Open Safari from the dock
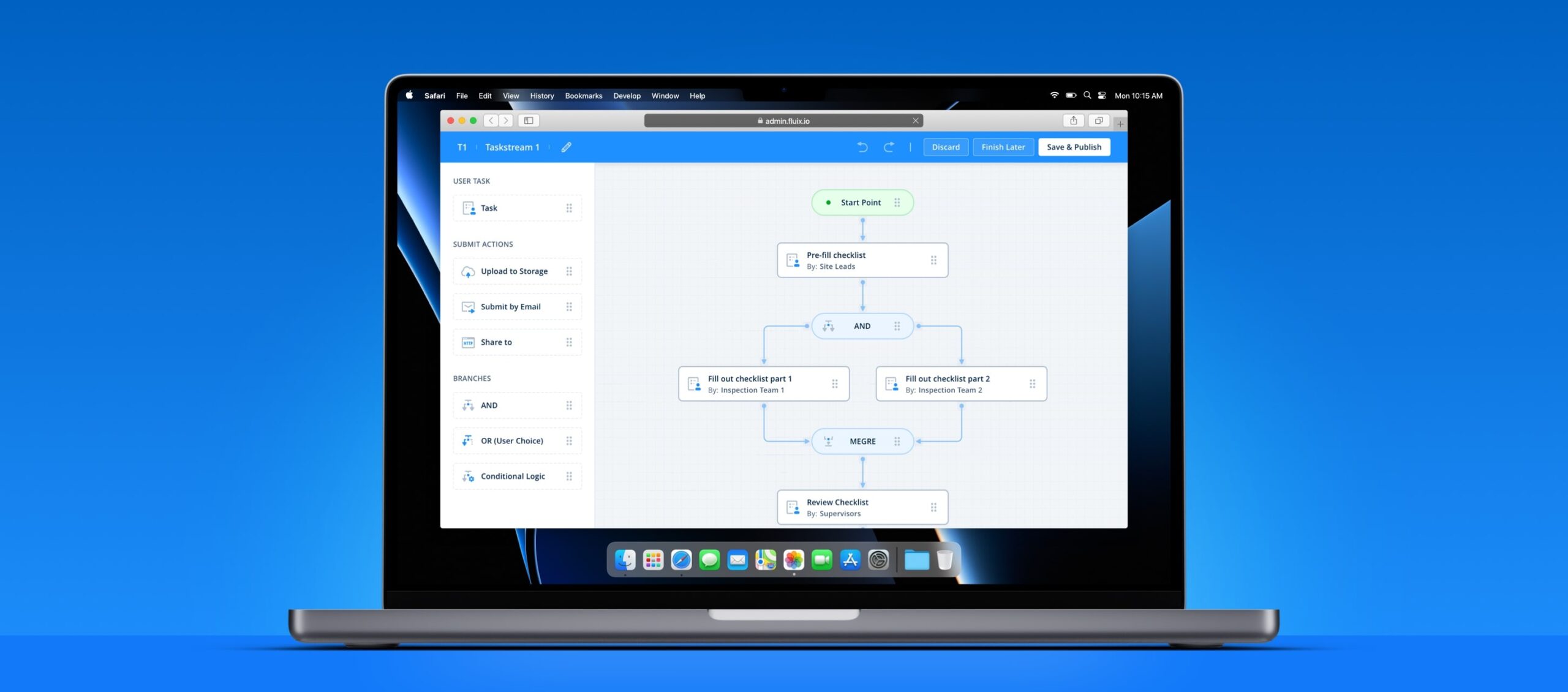The image size is (1568, 692). point(681,560)
